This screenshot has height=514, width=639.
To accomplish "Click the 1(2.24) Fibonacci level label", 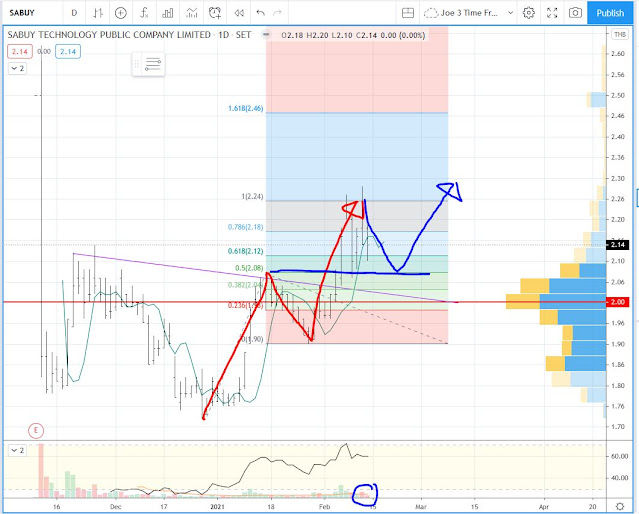I will tap(252, 196).
